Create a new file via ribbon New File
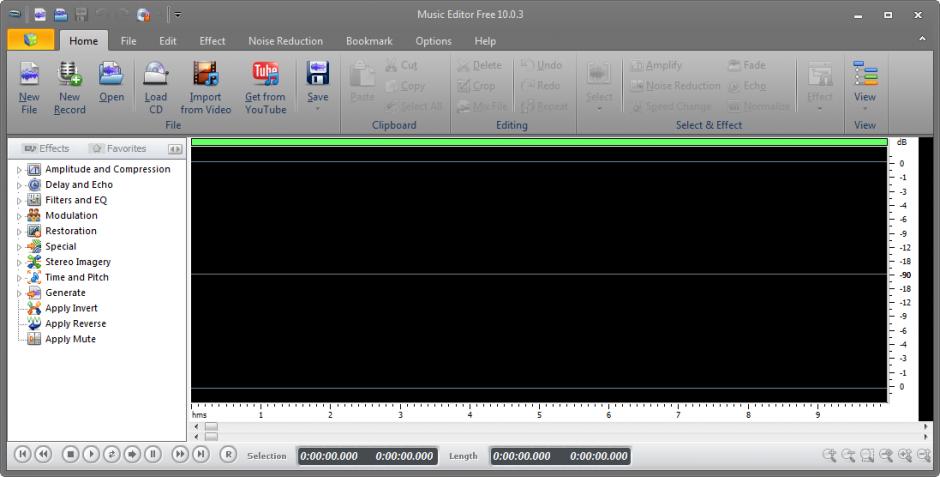The height and width of the screenshot is (477, 940). point(29,89)
